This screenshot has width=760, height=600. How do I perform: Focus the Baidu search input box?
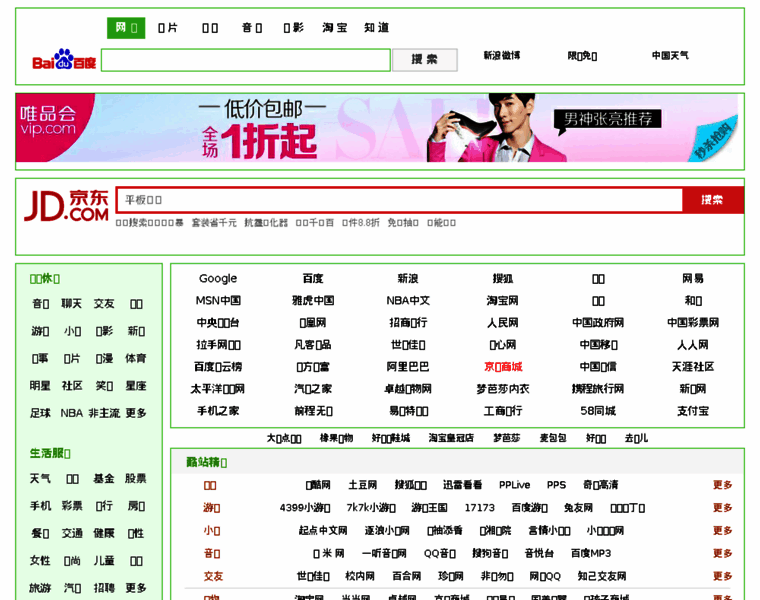[246, 60]
